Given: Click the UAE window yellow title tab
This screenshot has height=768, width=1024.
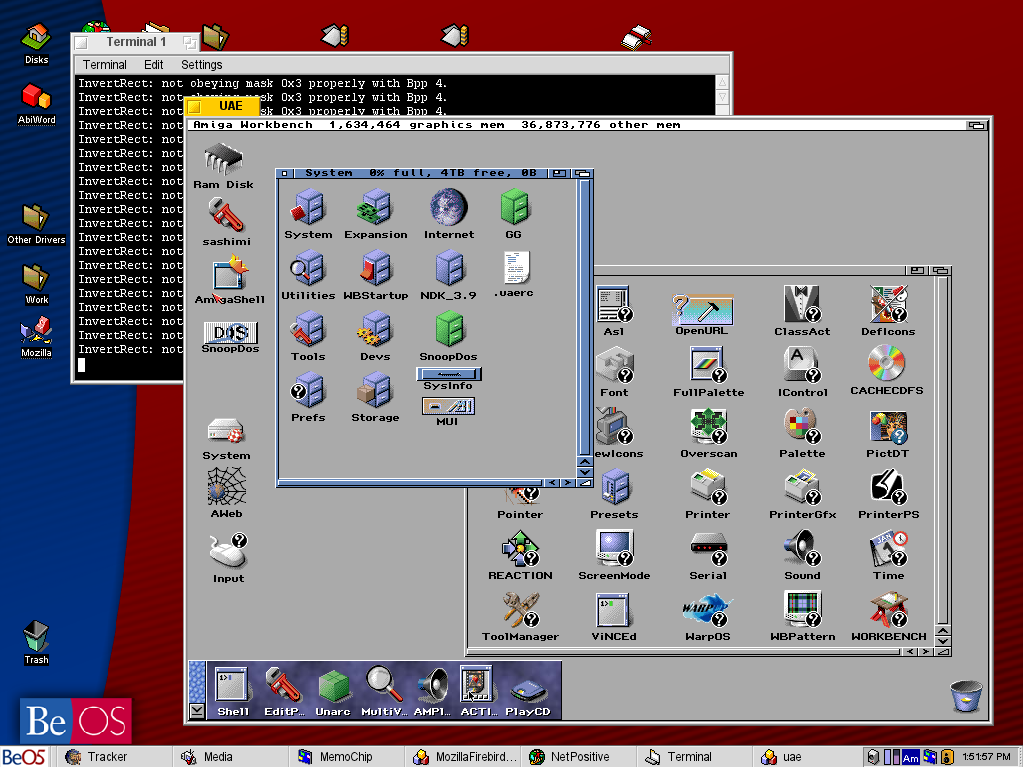Looking at the screenshot, I should 223,106.
